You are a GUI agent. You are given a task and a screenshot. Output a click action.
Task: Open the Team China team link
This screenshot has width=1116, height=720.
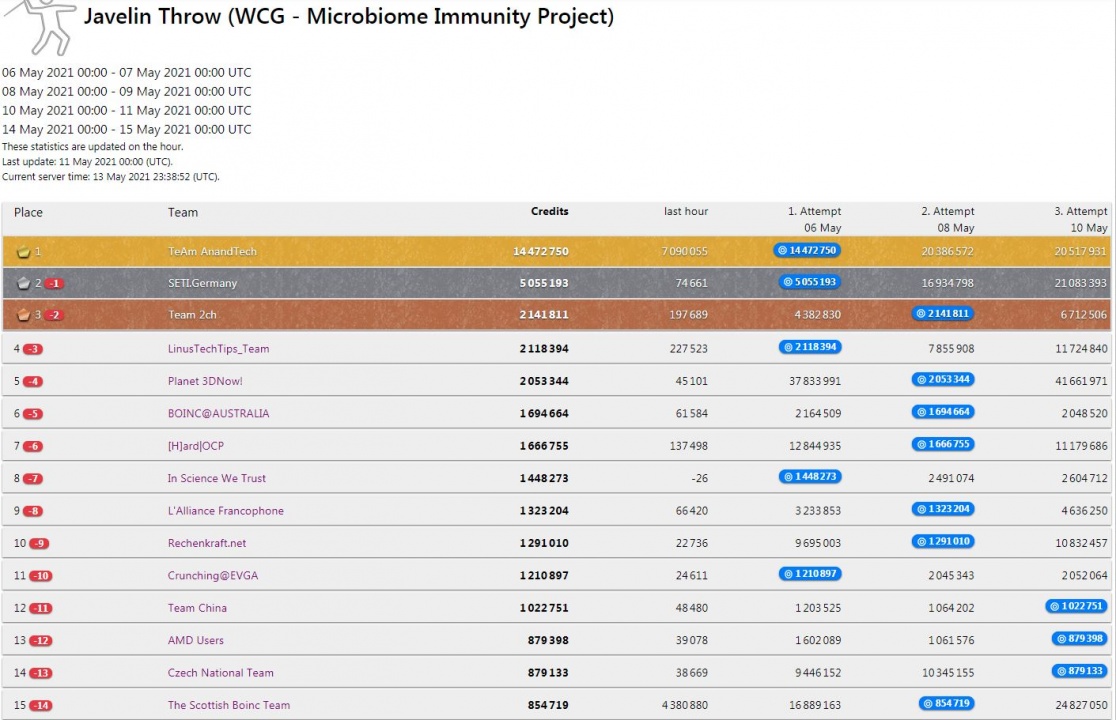pos(197,608)
